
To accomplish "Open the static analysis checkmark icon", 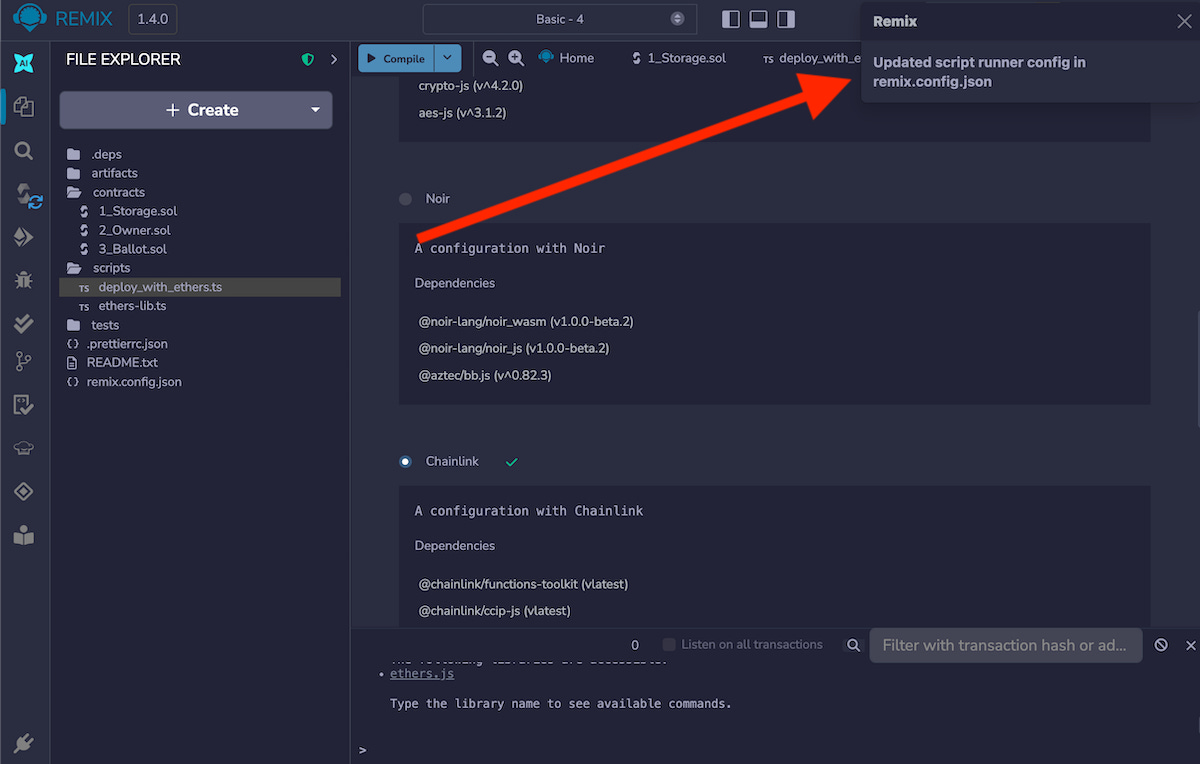I will (24, 323).
